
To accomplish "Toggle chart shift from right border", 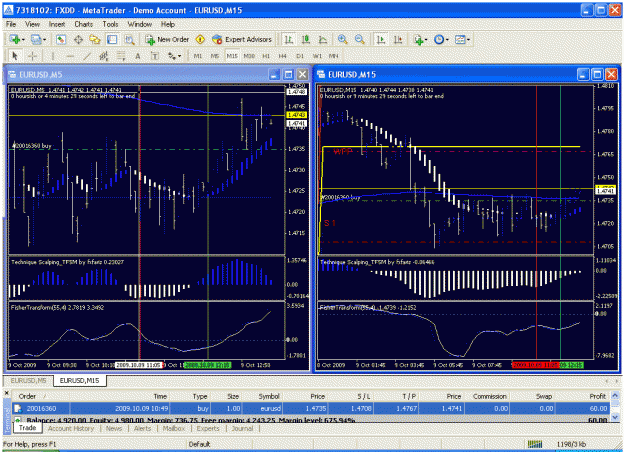I will click(x=398, y=39).
